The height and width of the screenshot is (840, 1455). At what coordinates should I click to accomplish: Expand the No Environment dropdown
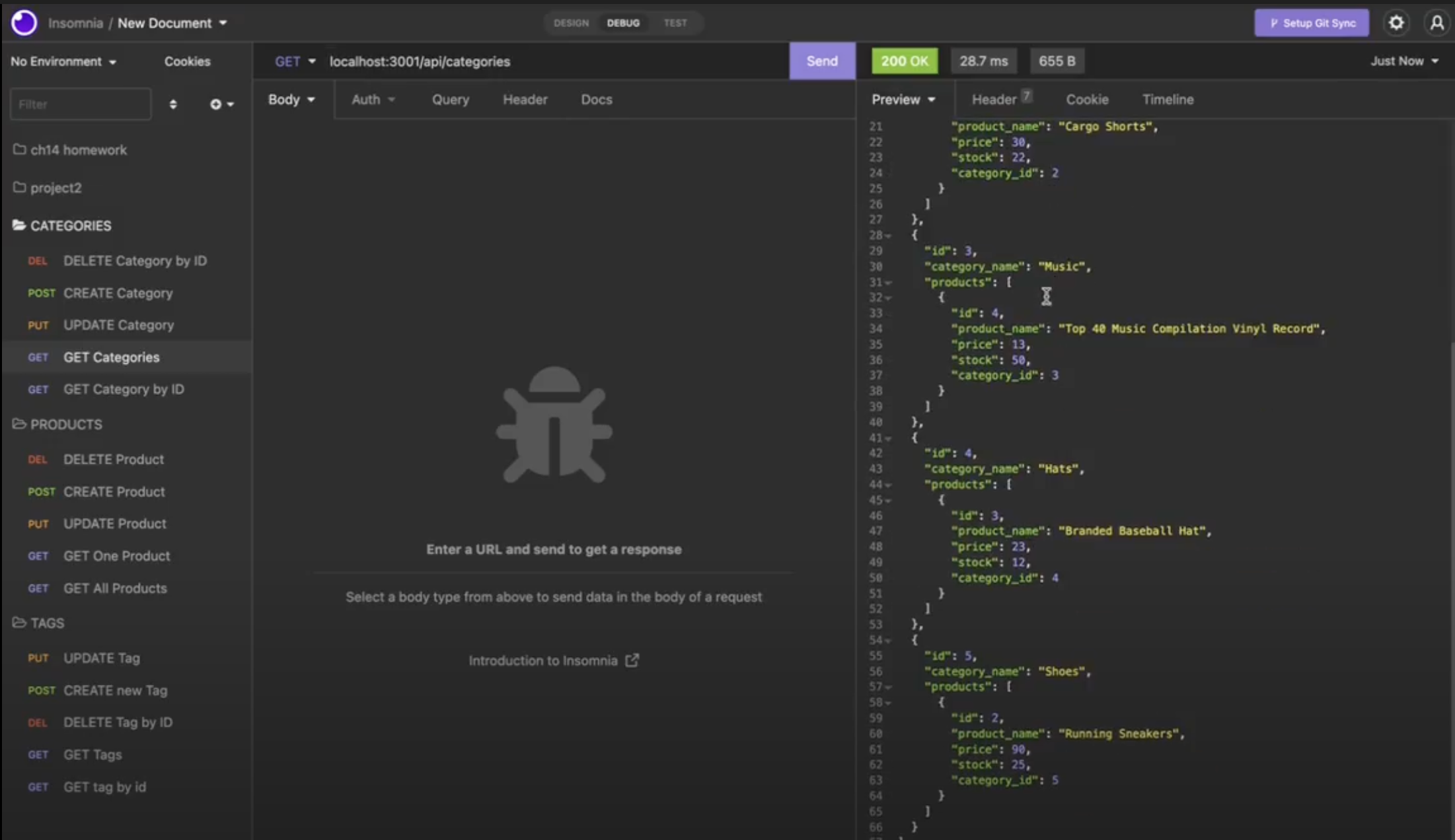pyautogui.click(x=63, y=61)
